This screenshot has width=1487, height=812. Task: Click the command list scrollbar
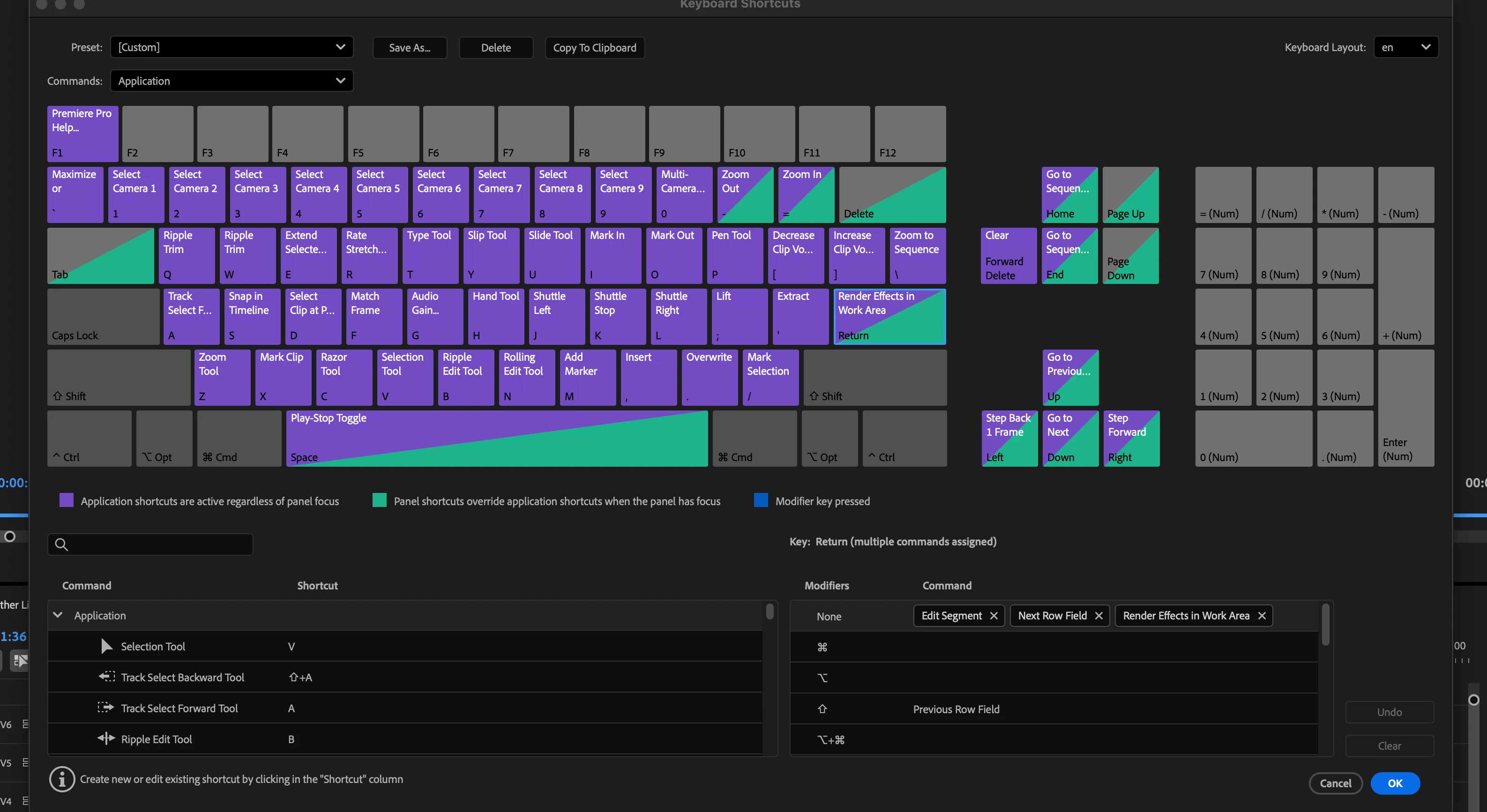[x=770, y=612]
